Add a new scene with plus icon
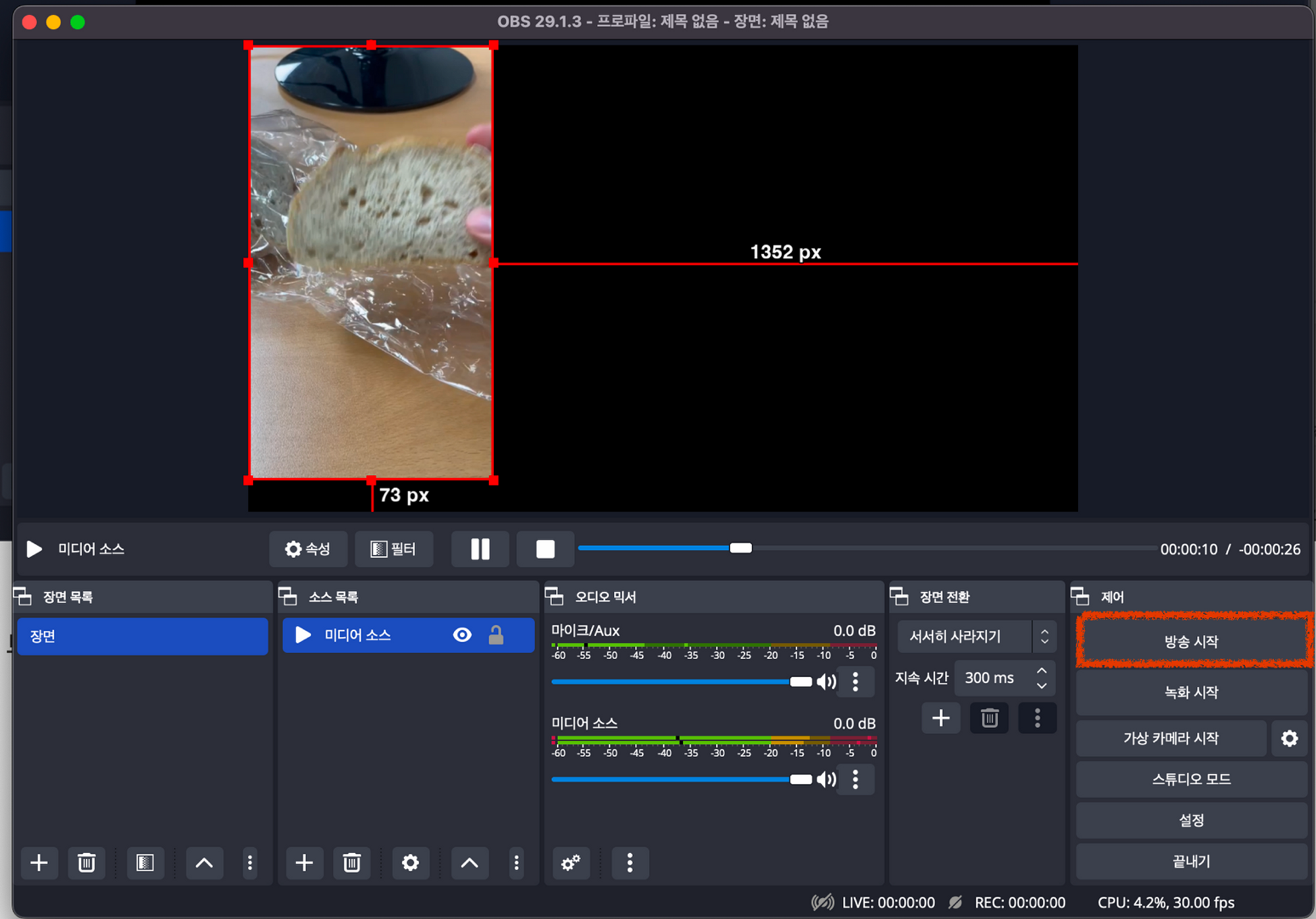The image size is (1316, 919). [39, 862]
